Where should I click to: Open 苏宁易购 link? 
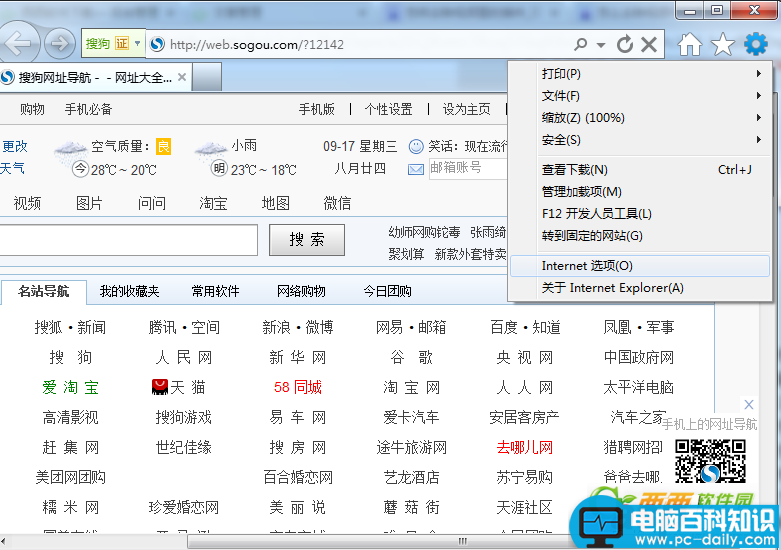click(524, 477)
